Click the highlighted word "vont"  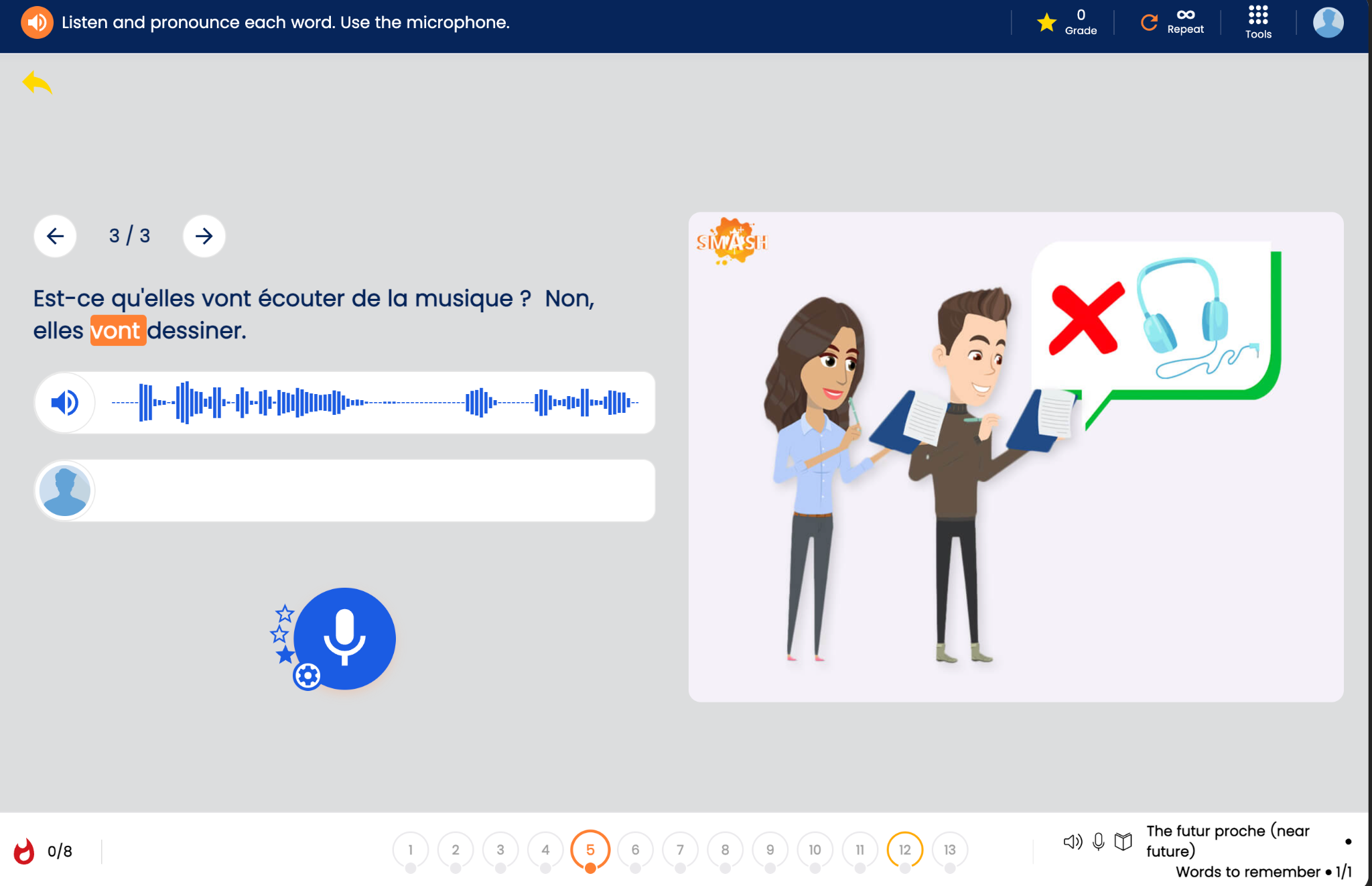(x=118, y=330)
